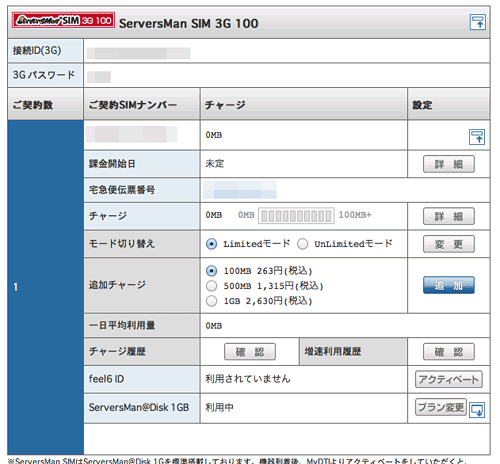Click the ServersMan SIM 3G 100 logo
Screen dimensions: 500x464
pos(63,20)
